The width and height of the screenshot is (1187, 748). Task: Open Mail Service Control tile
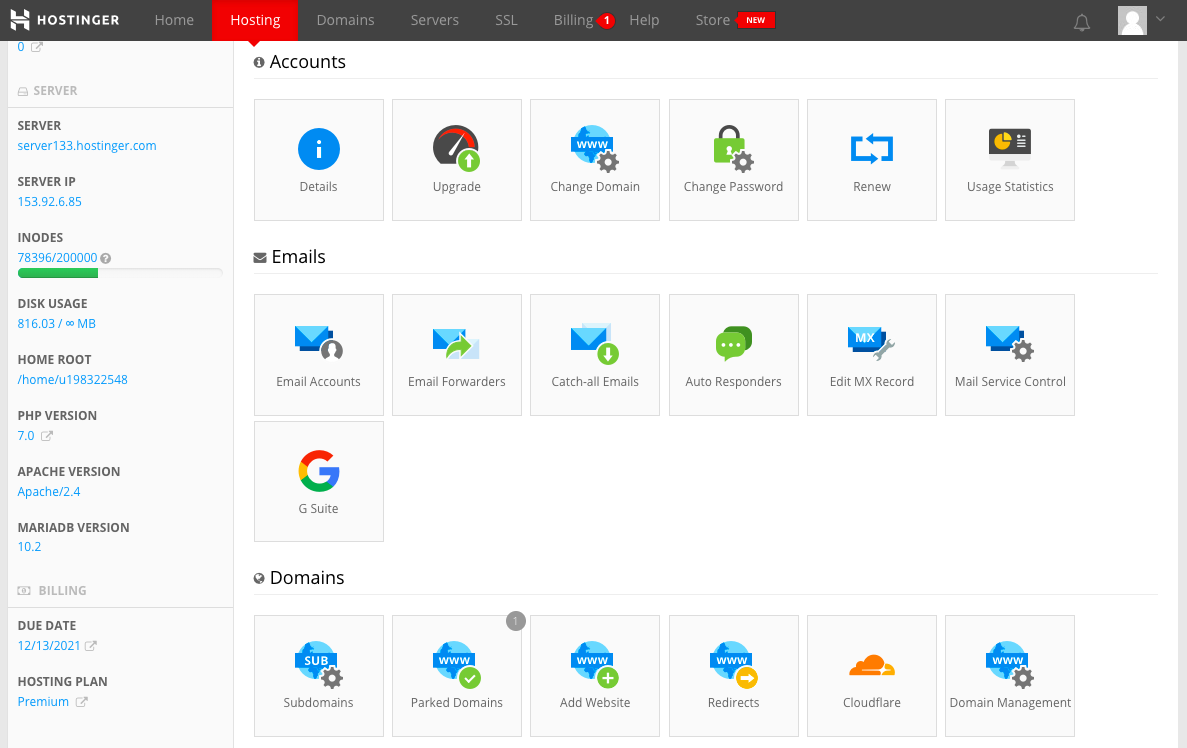pyautogui.click(x=1010, y=355)
